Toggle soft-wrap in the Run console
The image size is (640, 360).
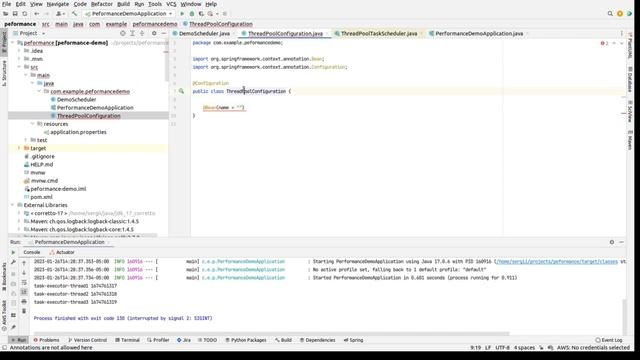(24, 282)
